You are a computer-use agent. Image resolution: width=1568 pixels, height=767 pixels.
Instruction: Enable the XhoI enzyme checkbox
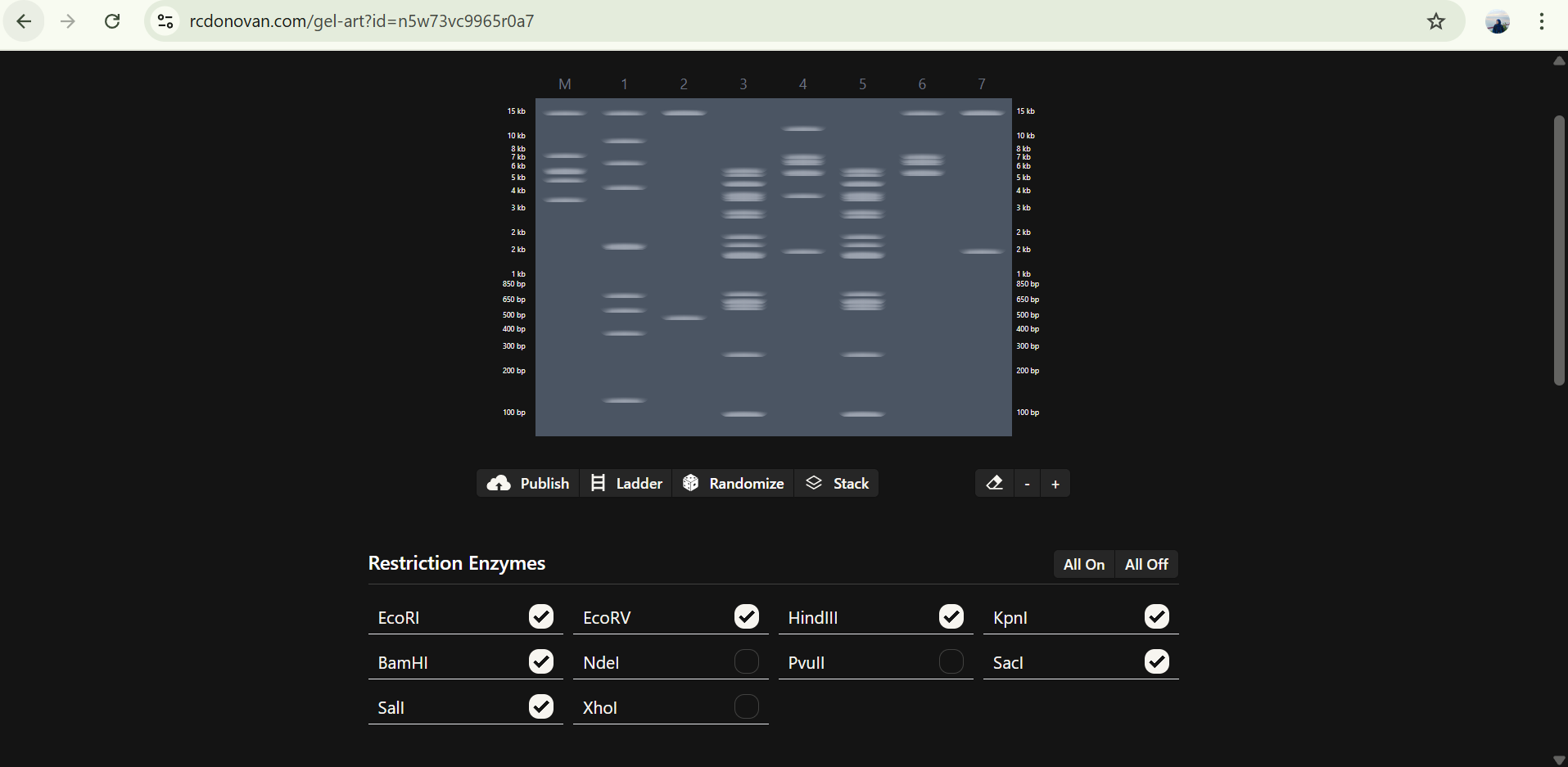tap(746, 706)
